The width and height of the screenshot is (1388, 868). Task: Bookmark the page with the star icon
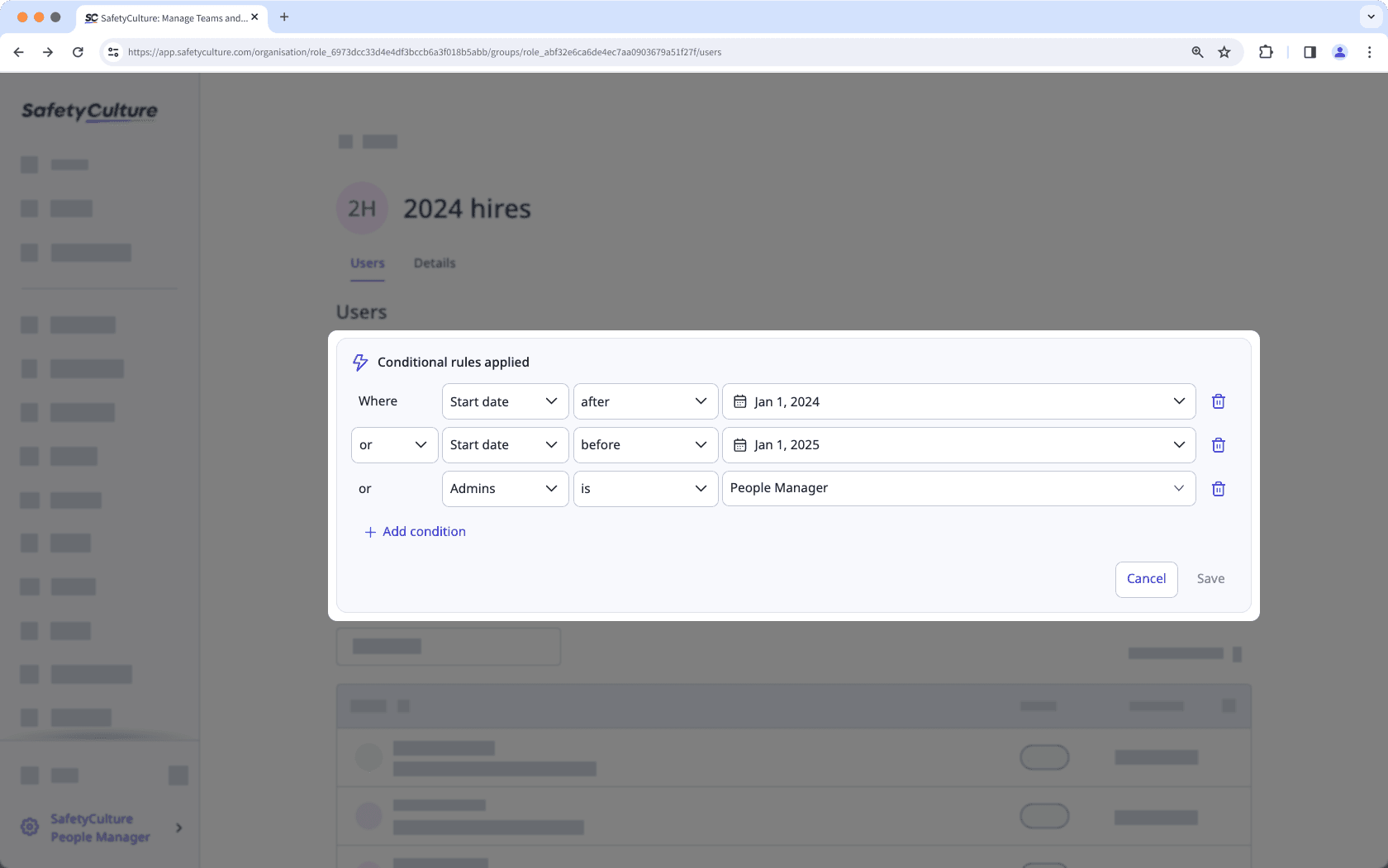point(1224,52)
